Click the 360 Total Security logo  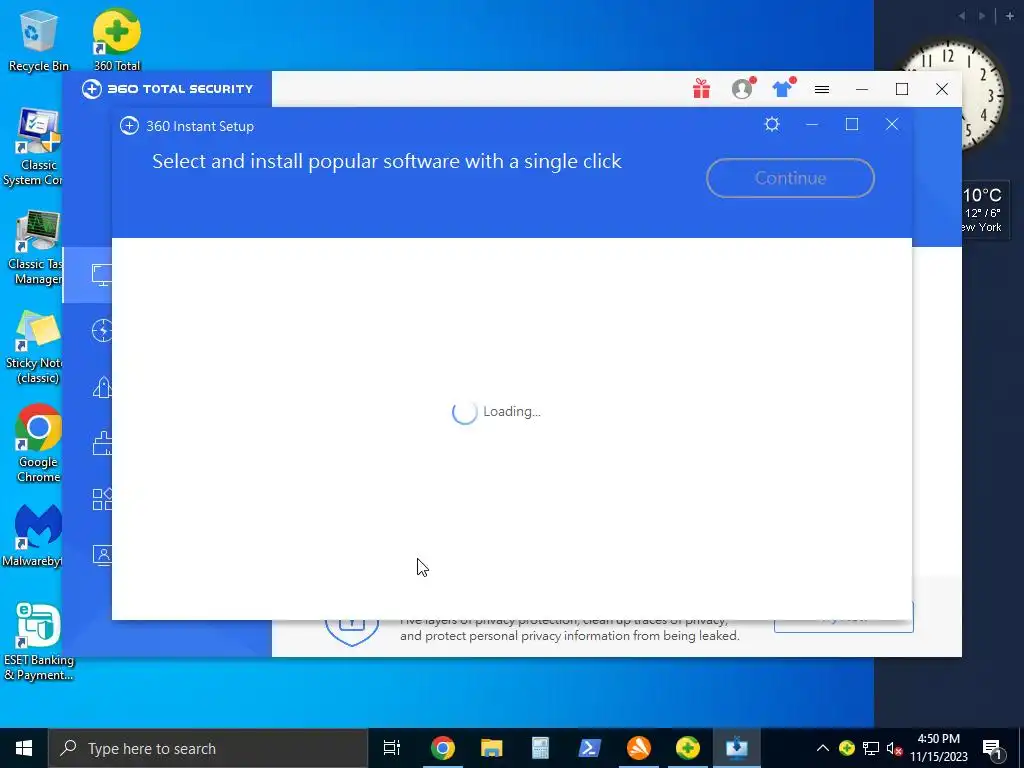point(167,89)
